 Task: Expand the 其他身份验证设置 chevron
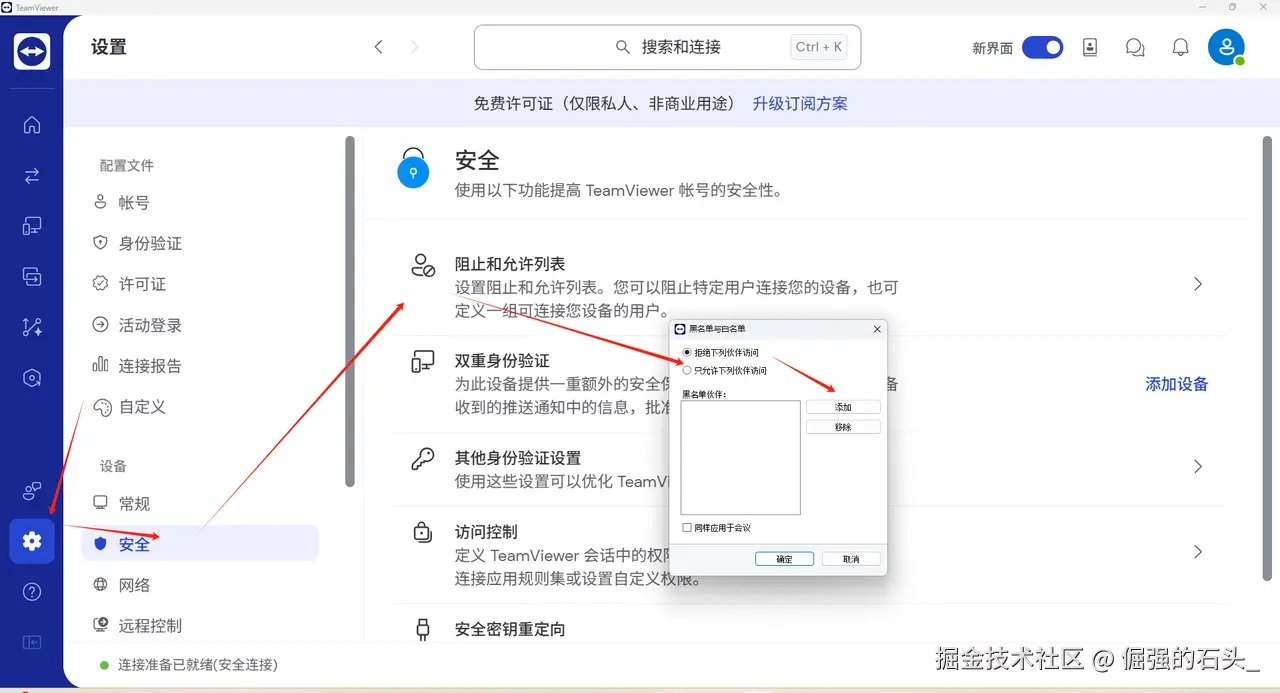(1198, 467)
